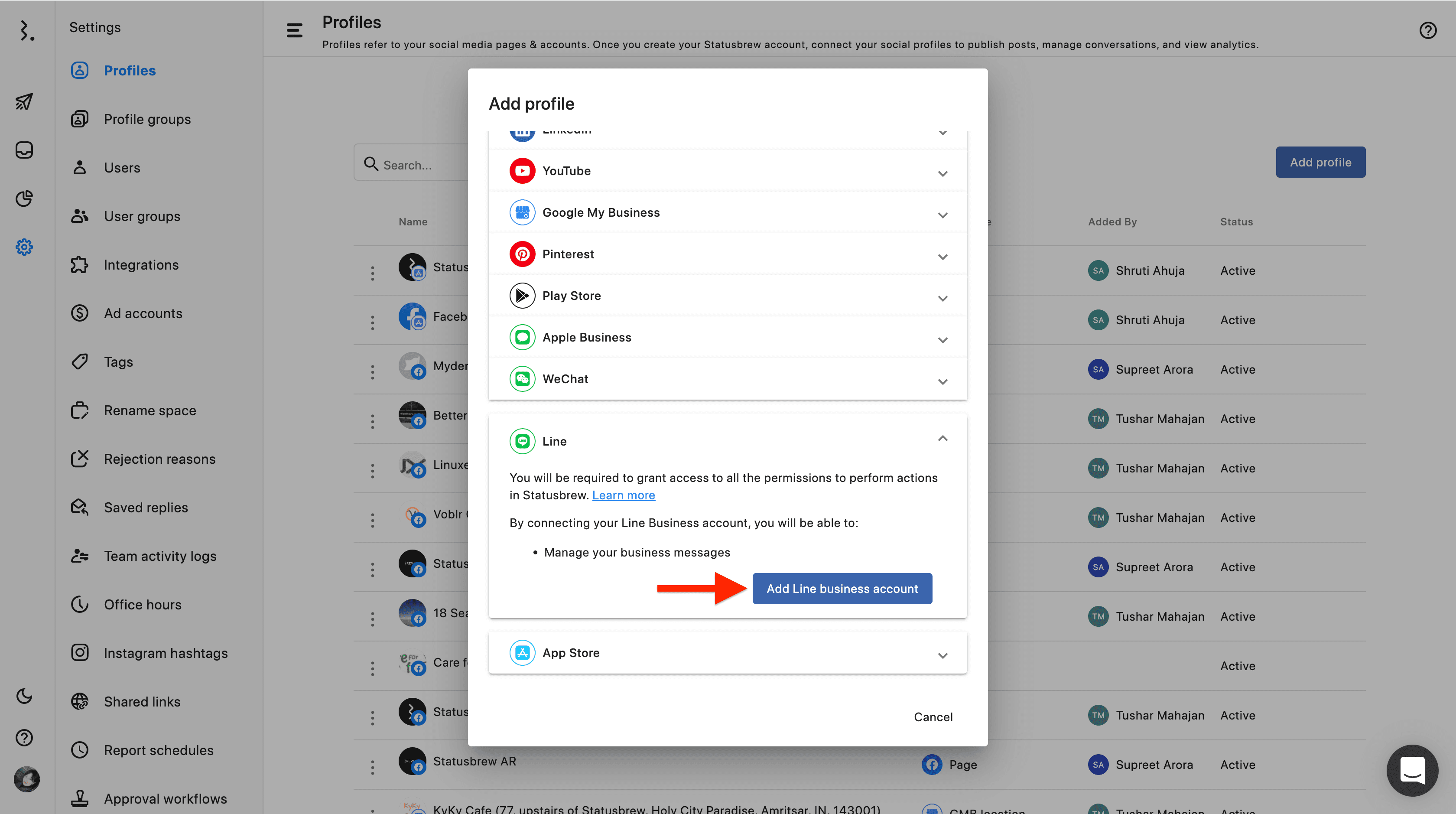
Task: Open the Engage inbox icon
Action: 24,150
